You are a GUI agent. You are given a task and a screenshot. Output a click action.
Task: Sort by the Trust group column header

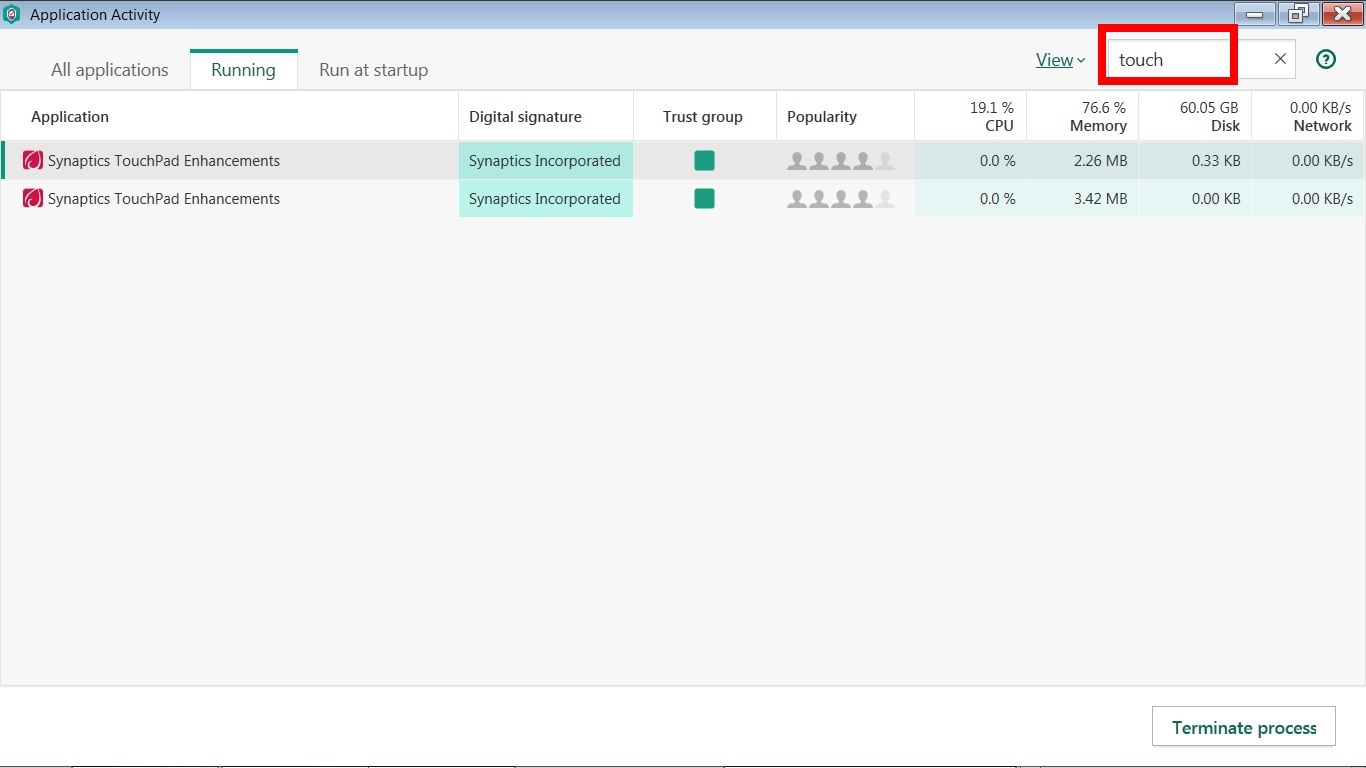tap(704, 116)
